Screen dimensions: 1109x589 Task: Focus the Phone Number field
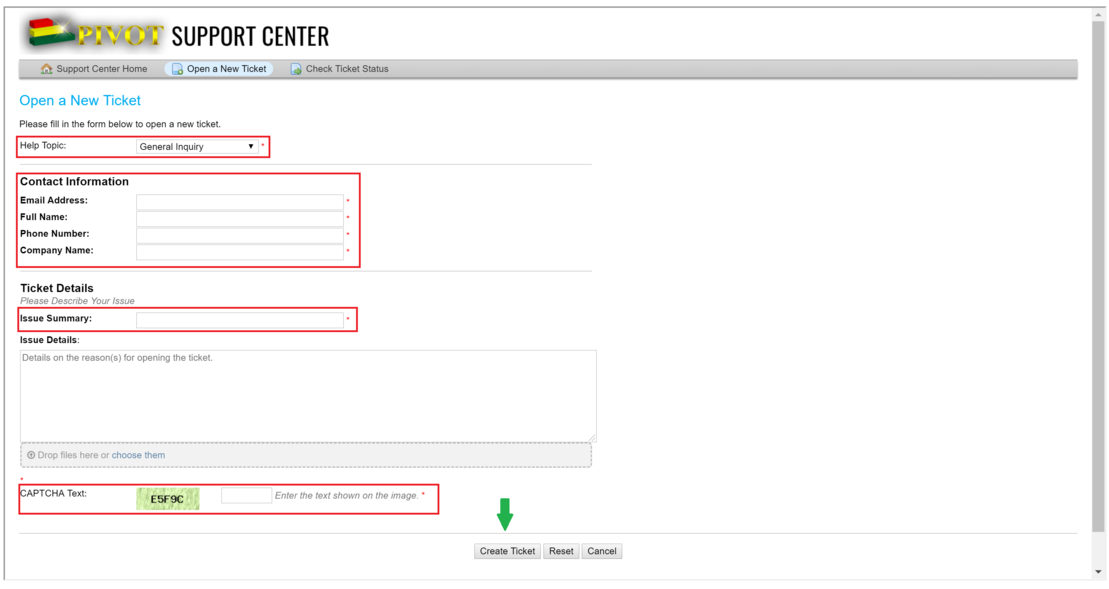(240, 235)
